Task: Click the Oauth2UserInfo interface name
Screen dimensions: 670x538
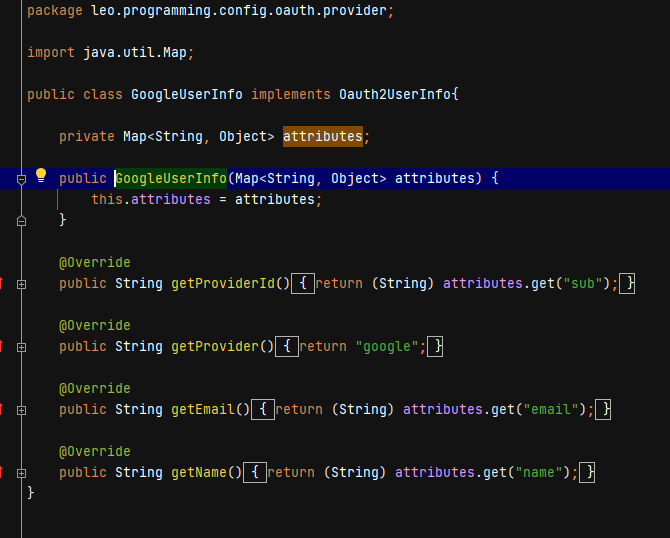Action: 395,94
